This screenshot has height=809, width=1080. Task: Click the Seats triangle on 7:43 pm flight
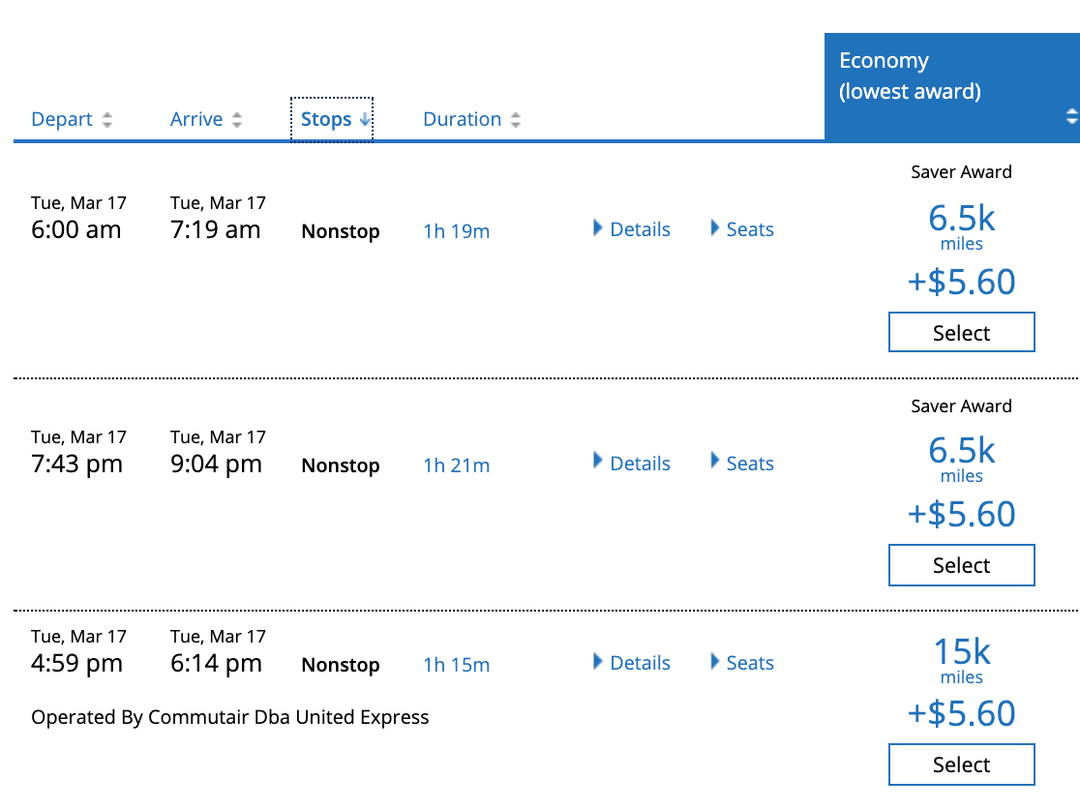click(714, 463)
